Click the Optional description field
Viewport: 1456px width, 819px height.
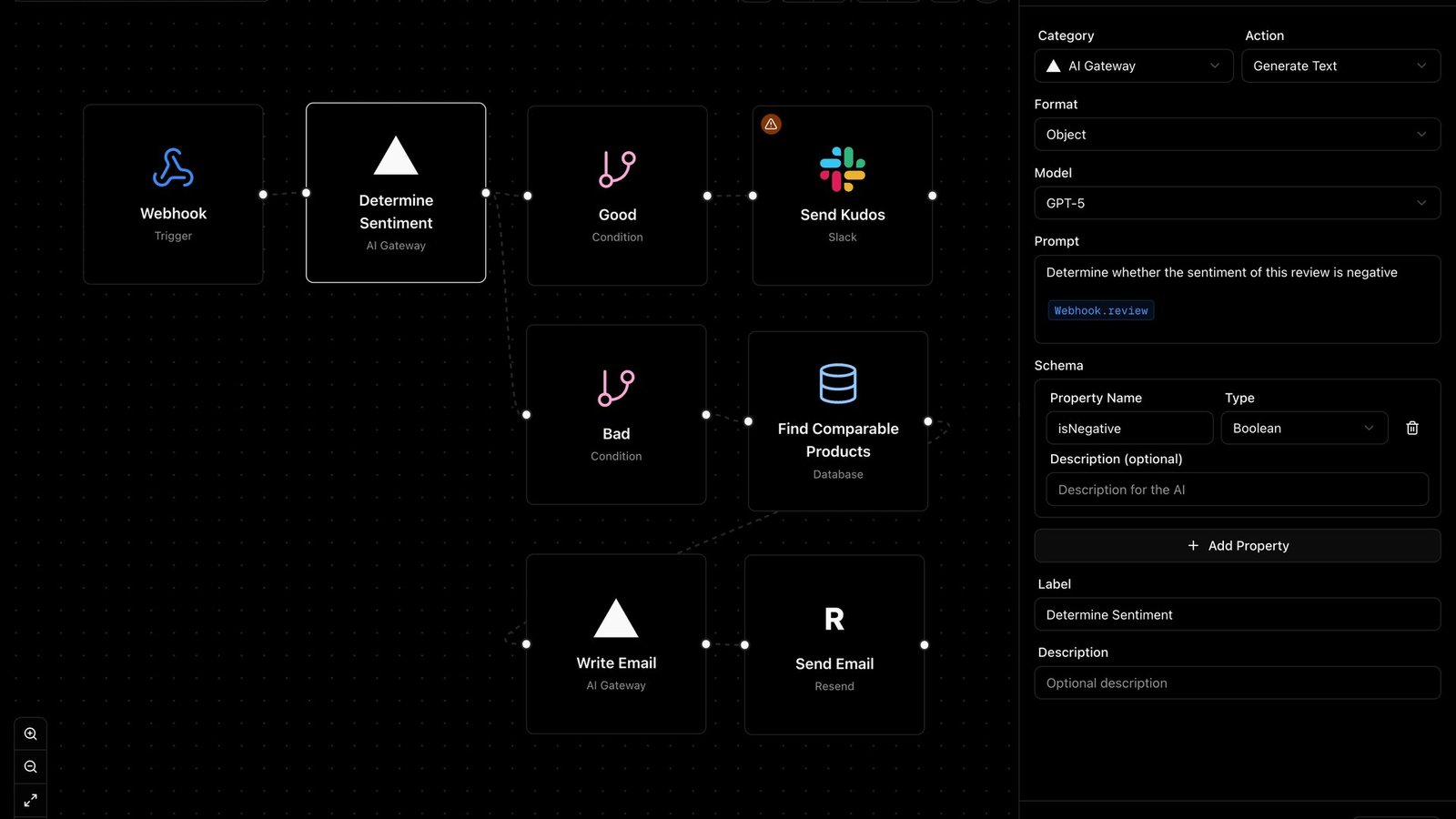tap(1238, 682)
